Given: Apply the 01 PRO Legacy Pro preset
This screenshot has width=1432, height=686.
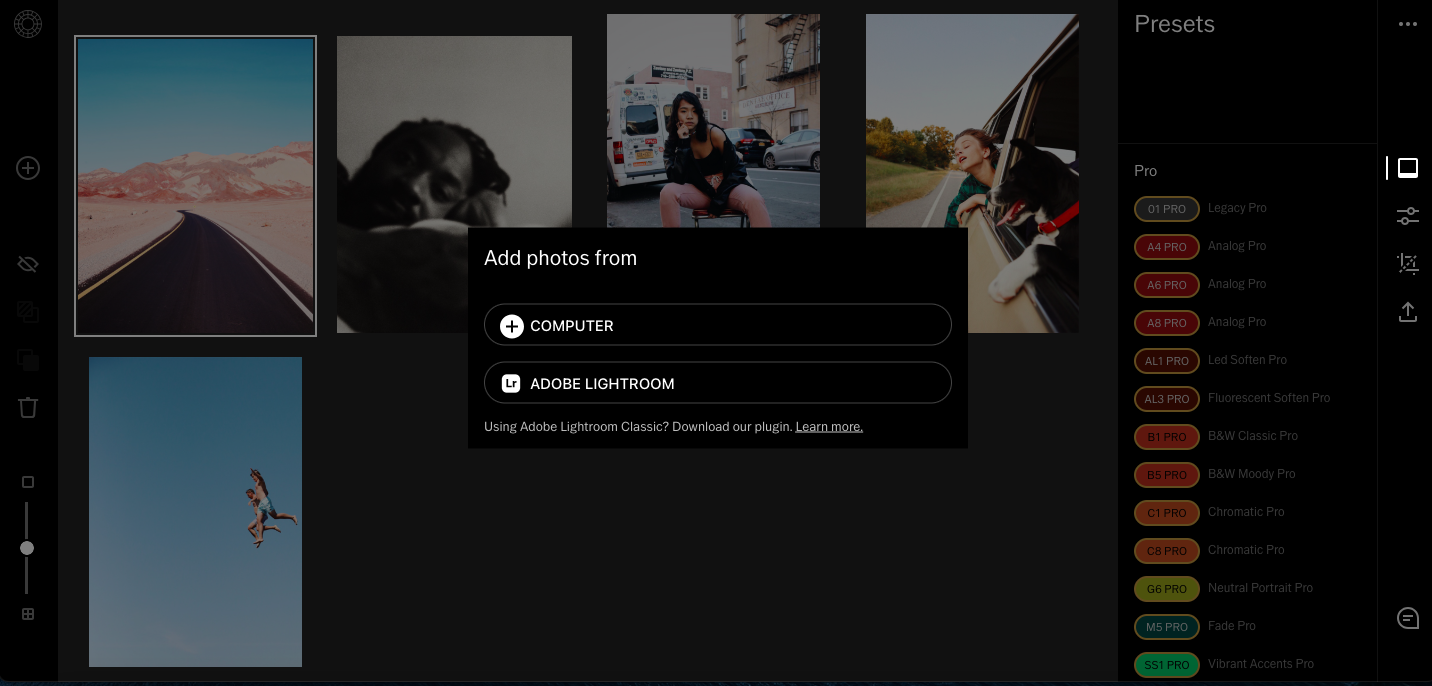Looking at the screenshot, I should coord(1167,209).
